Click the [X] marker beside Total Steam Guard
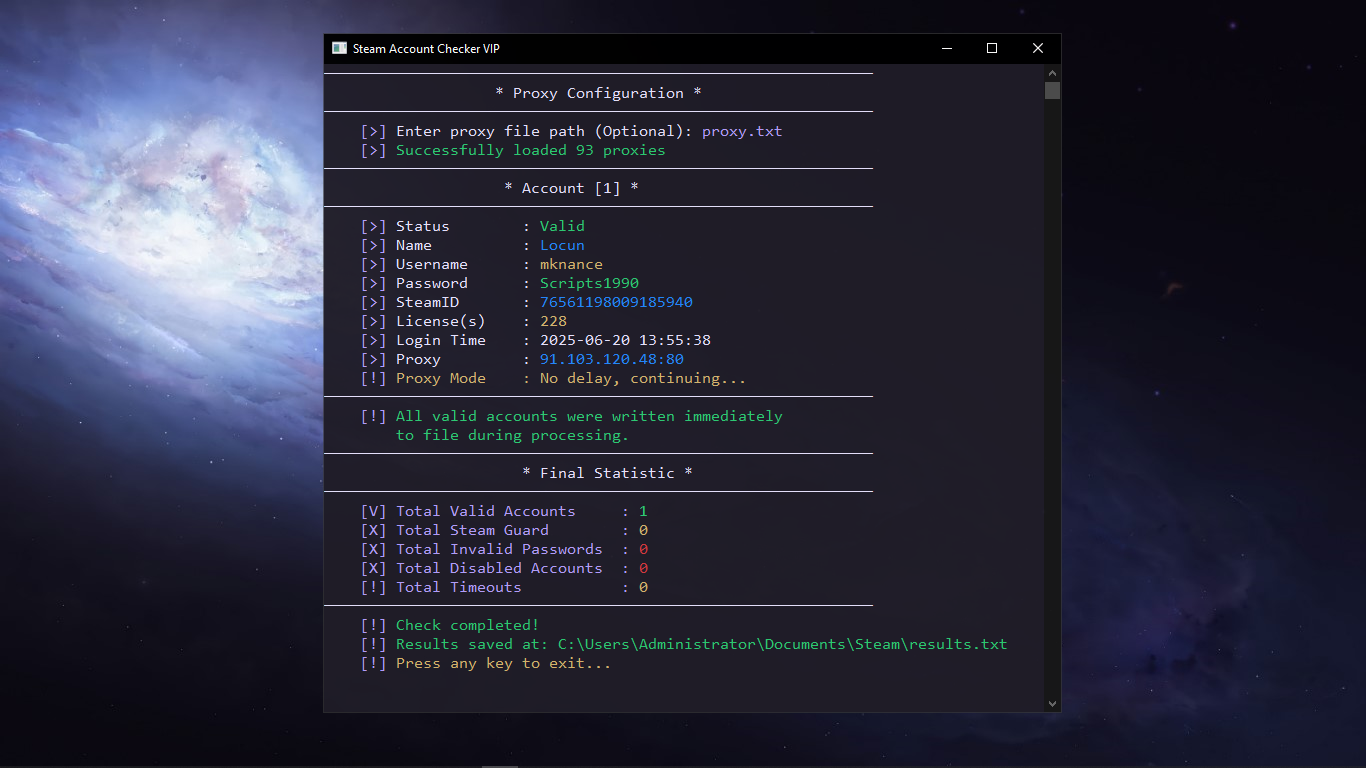This screenshot has height=768, width=1366. coord(372,529)
